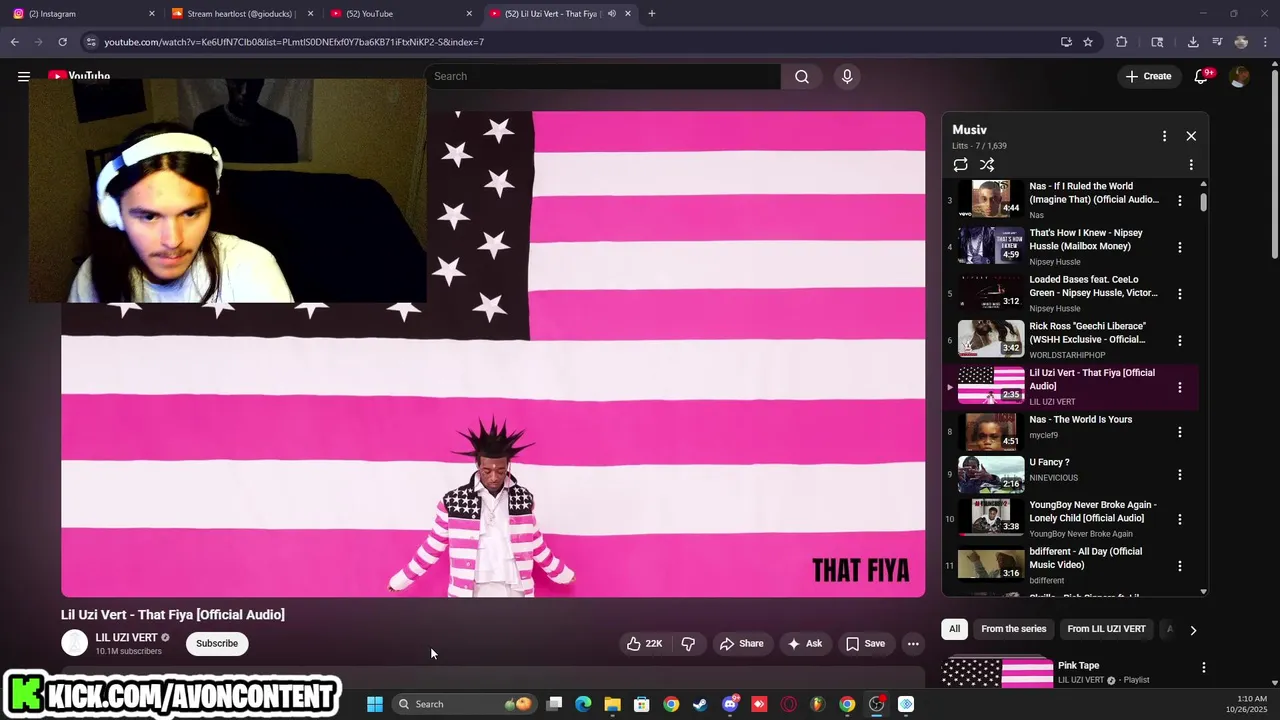Like the video with the thumbs up
Viewport: 1280px width, 720px height.
pyautogui.click(x=644, y=644)
